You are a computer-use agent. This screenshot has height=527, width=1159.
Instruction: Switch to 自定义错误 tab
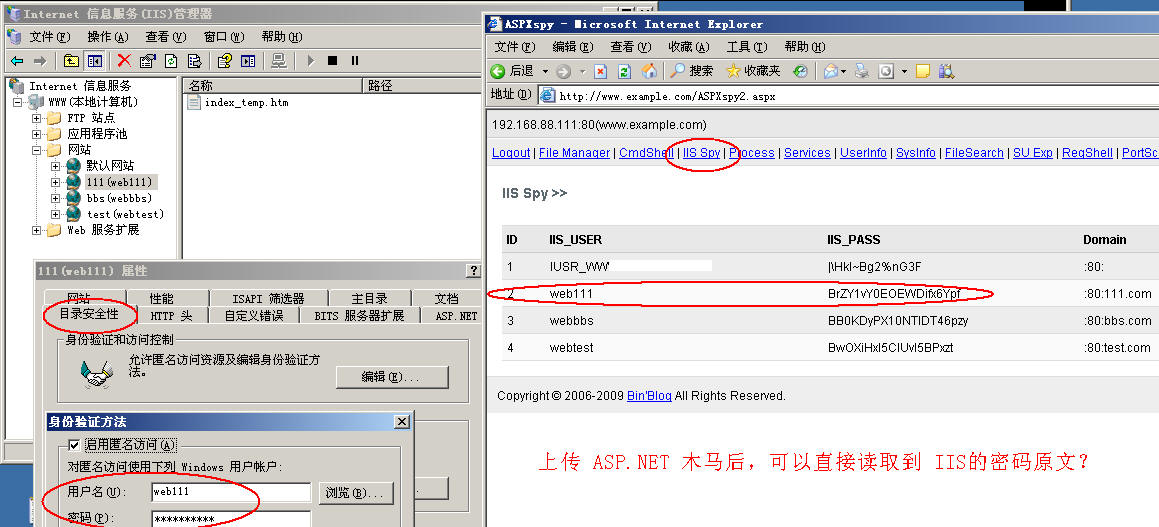pos(253,316)
